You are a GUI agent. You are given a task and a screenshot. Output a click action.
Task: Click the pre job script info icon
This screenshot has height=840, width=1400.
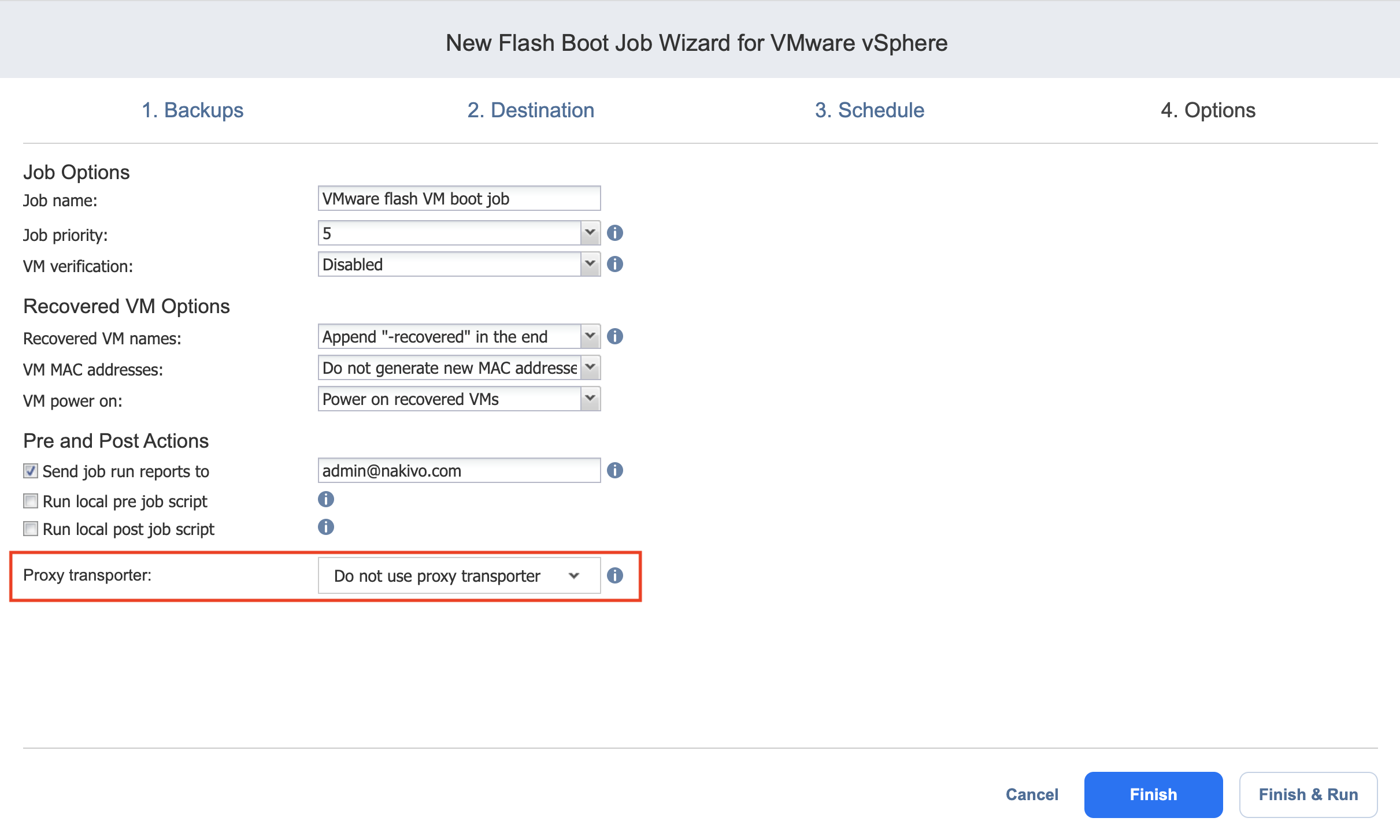pos(326,499)
